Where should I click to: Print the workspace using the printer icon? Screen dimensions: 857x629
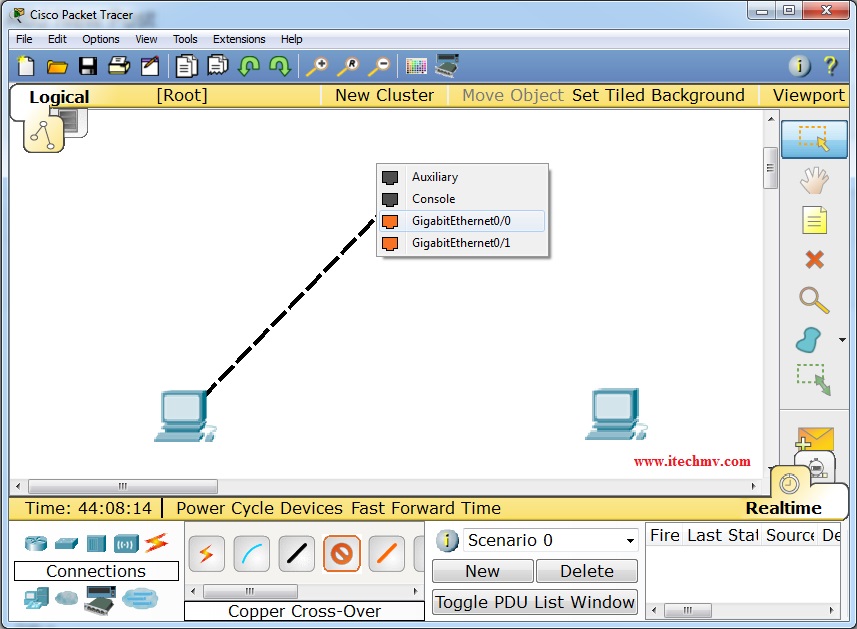tap(119, 66)
